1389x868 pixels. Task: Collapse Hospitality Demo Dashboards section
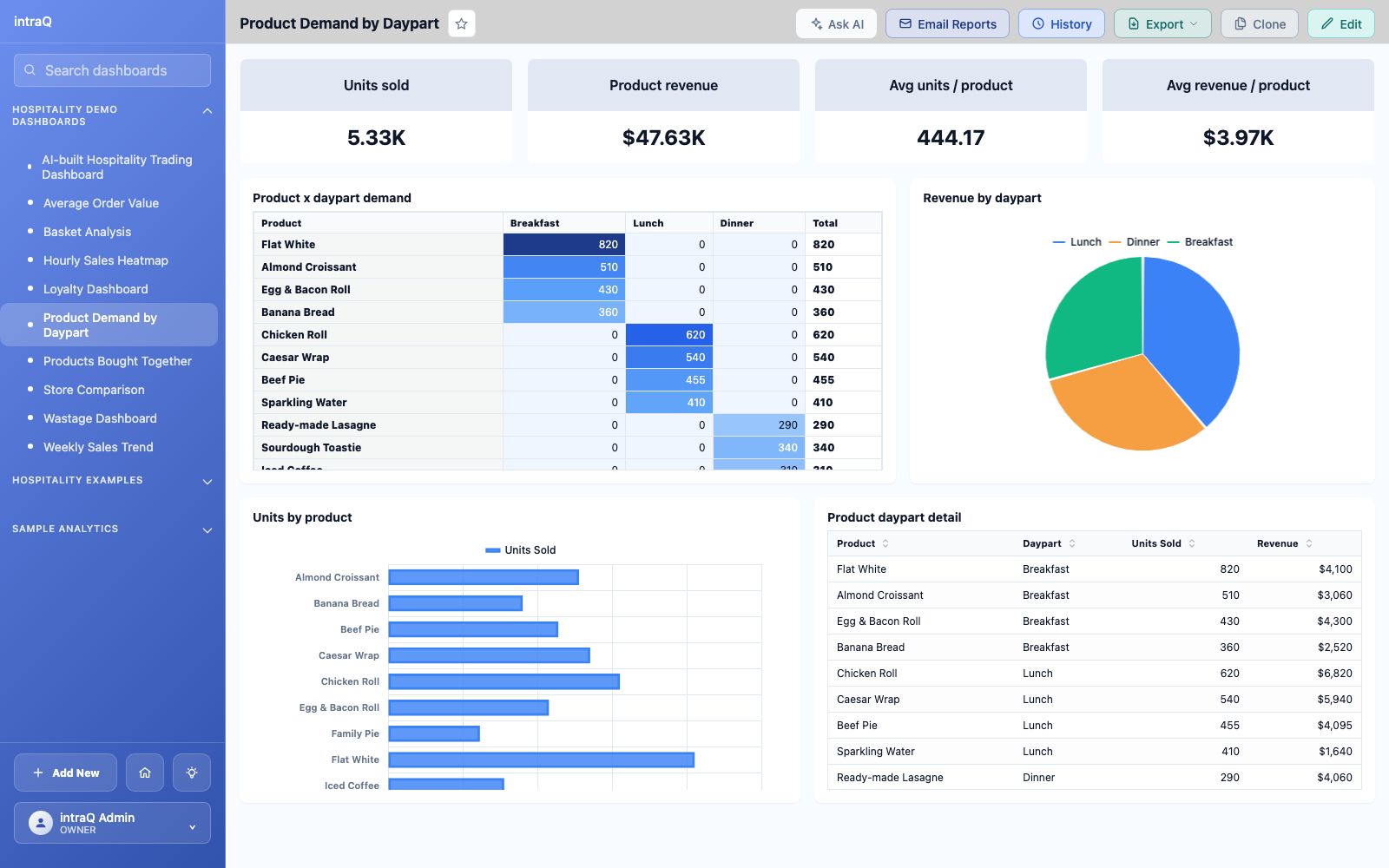[x=207, y=111]
